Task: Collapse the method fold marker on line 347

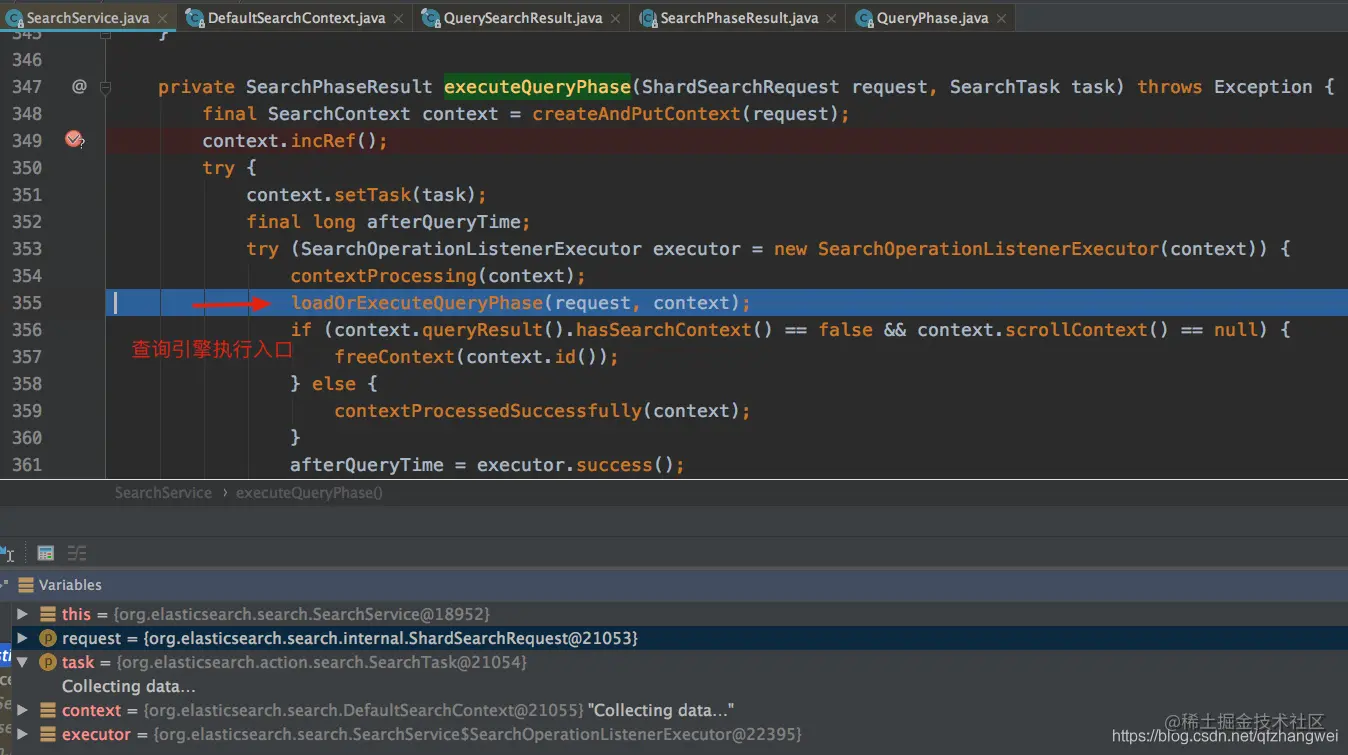Action: [x=105, y=87]
